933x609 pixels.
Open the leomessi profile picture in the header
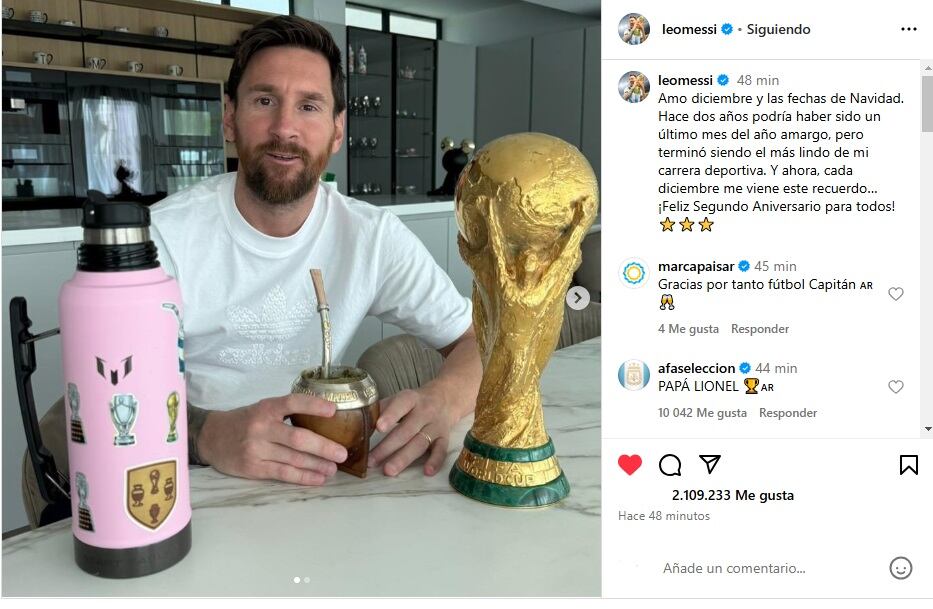coord(634,29)
